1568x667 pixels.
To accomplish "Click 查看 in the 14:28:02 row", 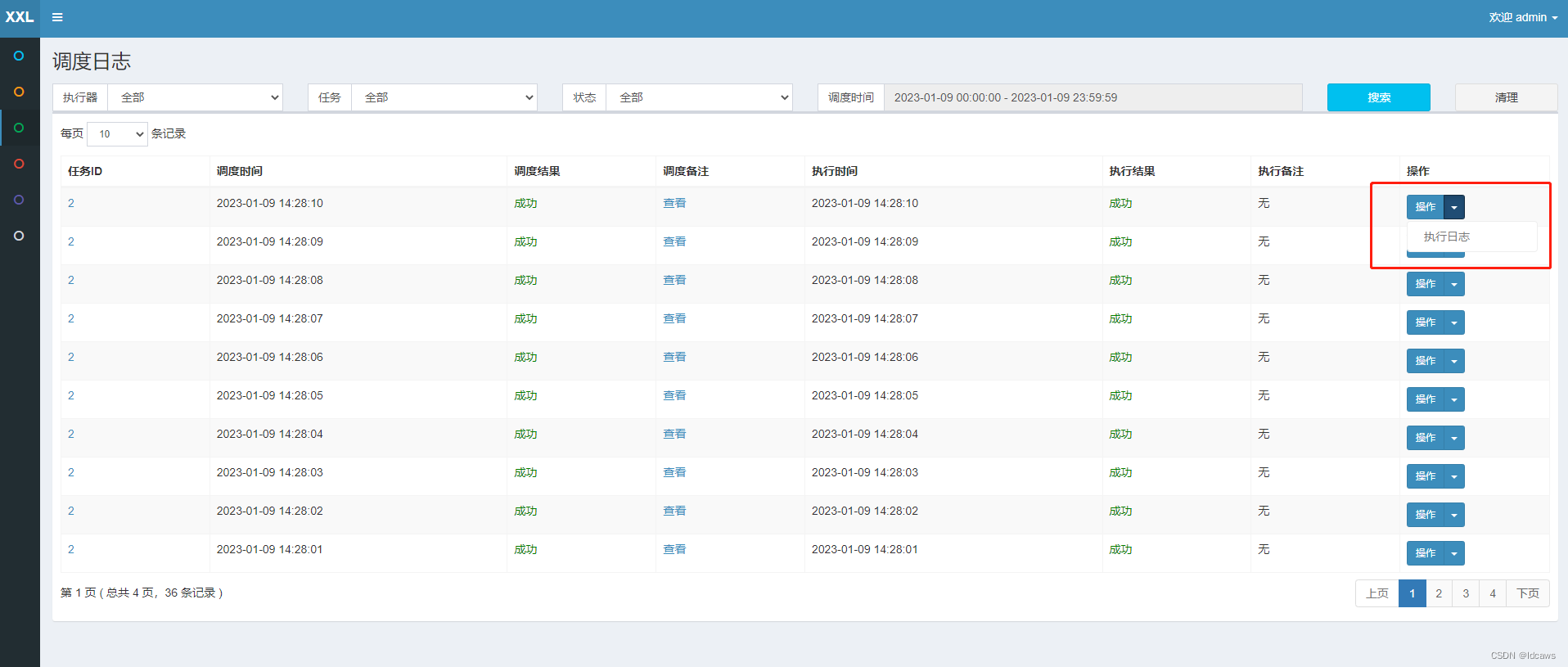I will coord(674,511).
